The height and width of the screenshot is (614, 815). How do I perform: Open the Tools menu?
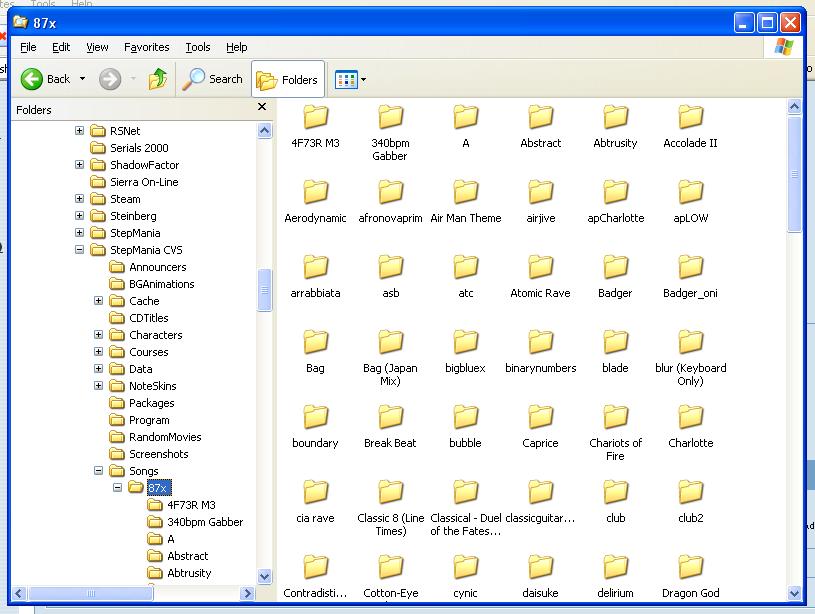coord(198,47)
